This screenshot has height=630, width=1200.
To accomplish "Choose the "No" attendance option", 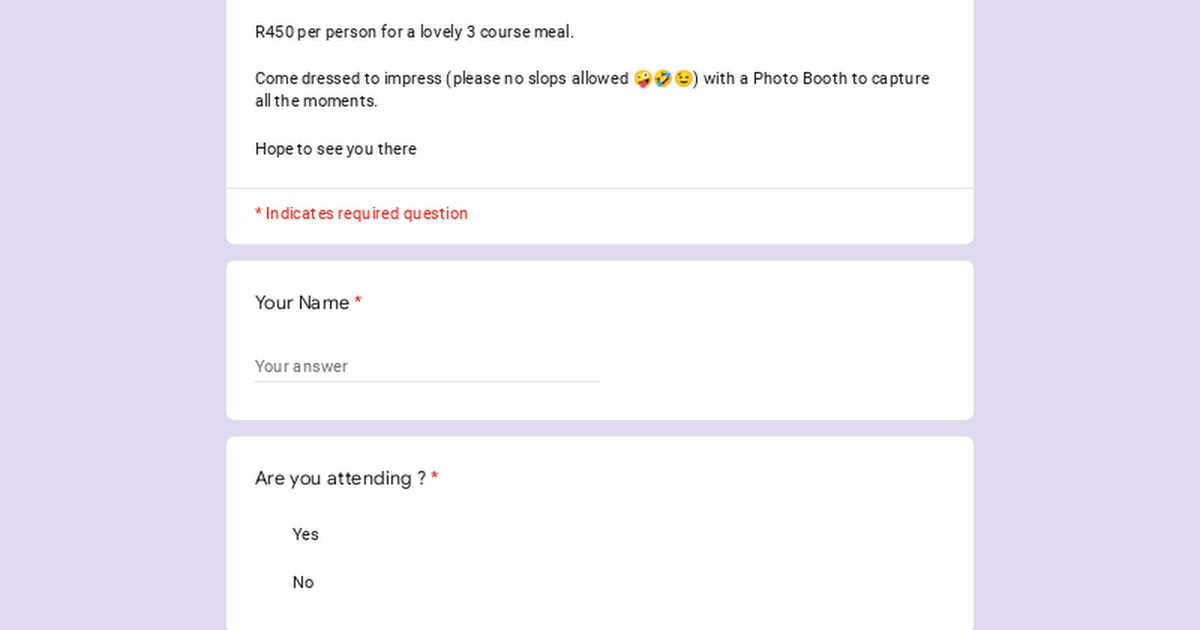I will [x=303, y=582].
